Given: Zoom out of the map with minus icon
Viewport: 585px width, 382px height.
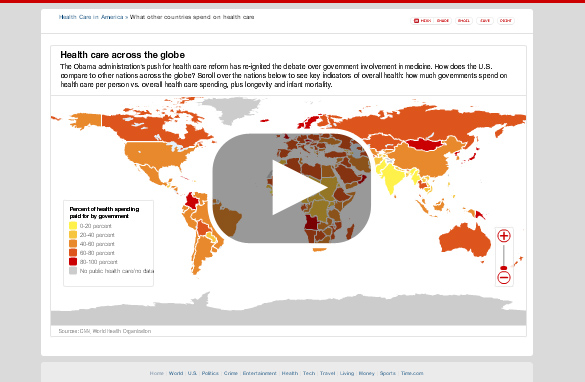Looking at the screenshot, I should (504, 278).
